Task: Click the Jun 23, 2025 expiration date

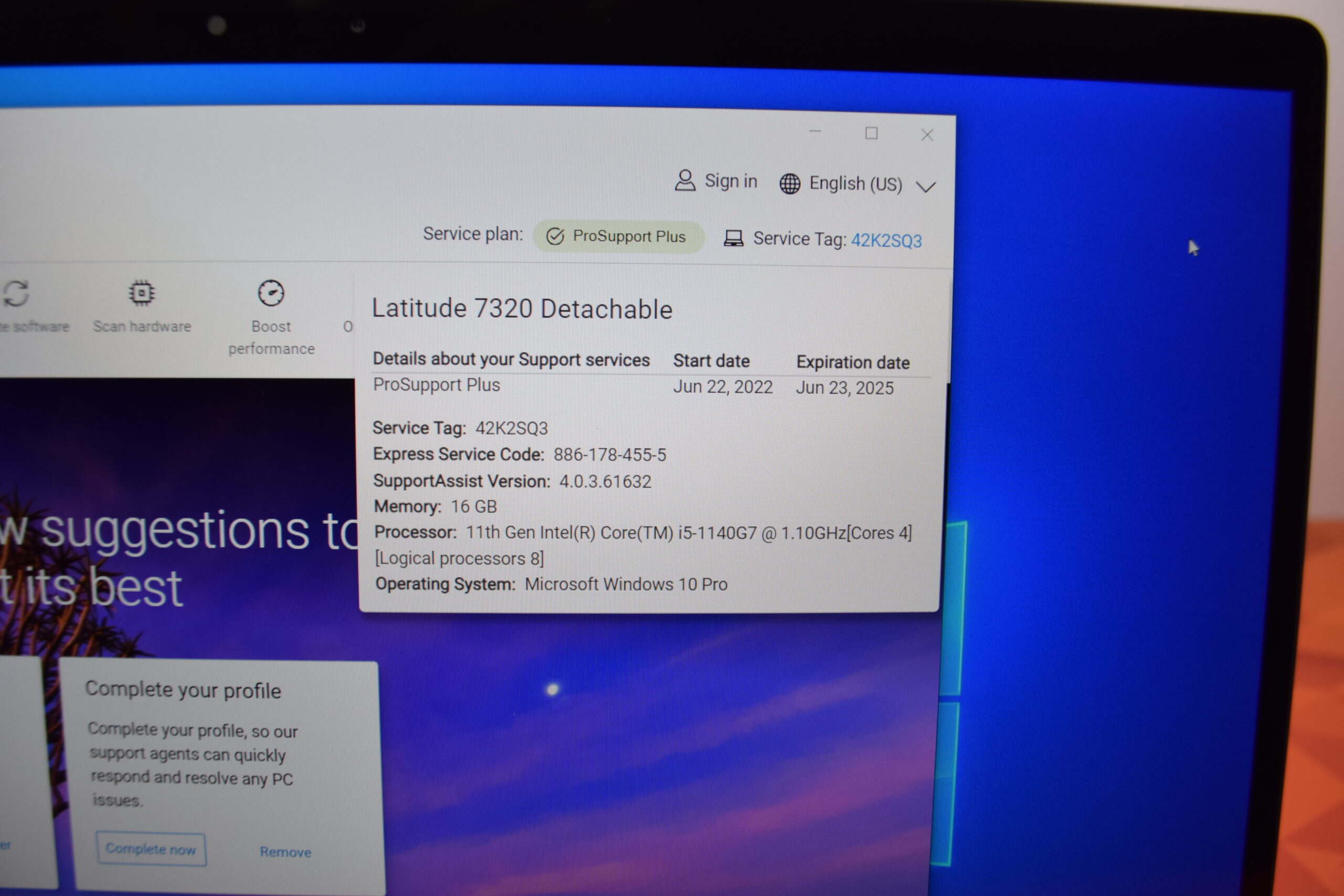Action: click(x=845, y=388)
